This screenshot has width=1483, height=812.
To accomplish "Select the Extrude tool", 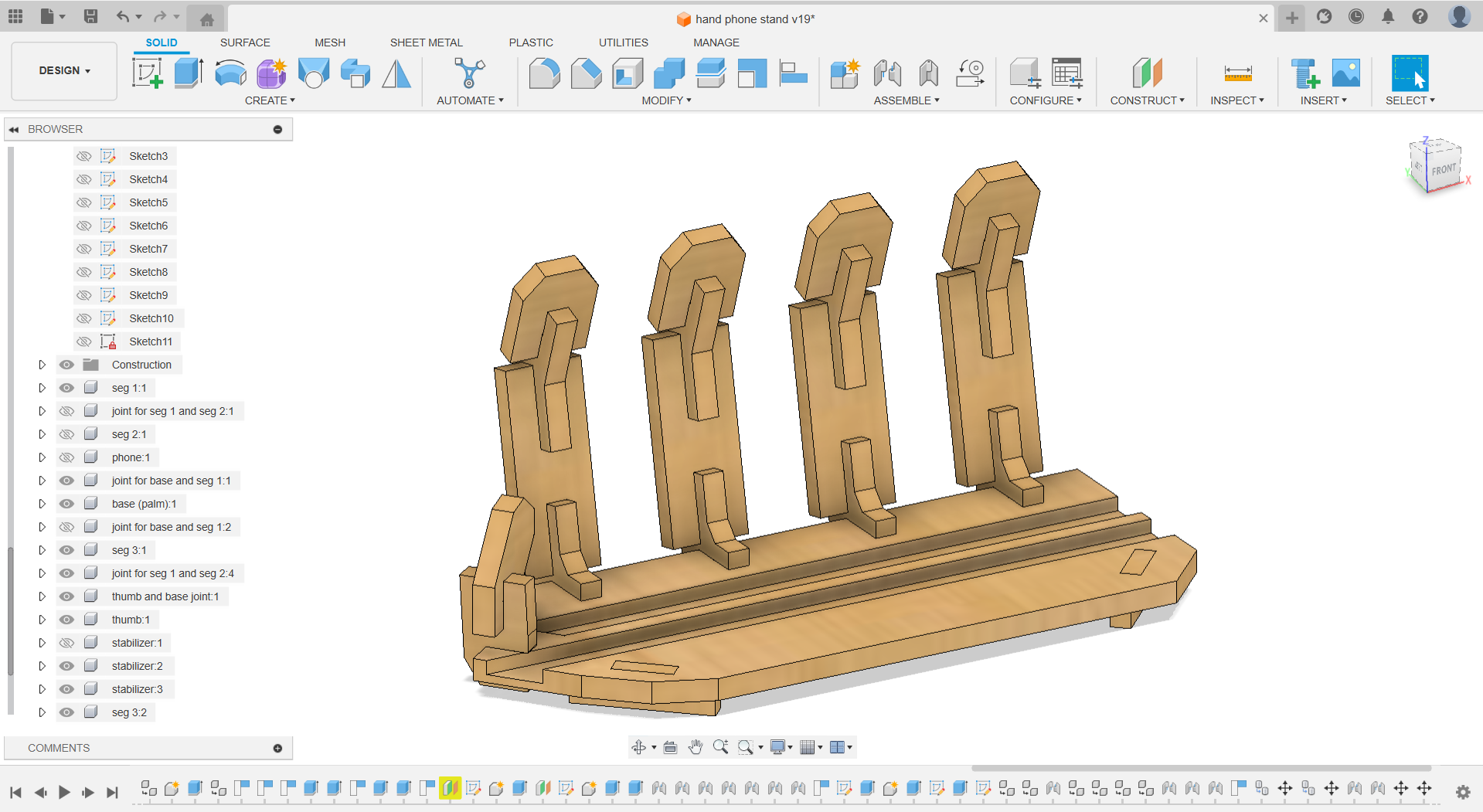I will (x=189, y=73).
